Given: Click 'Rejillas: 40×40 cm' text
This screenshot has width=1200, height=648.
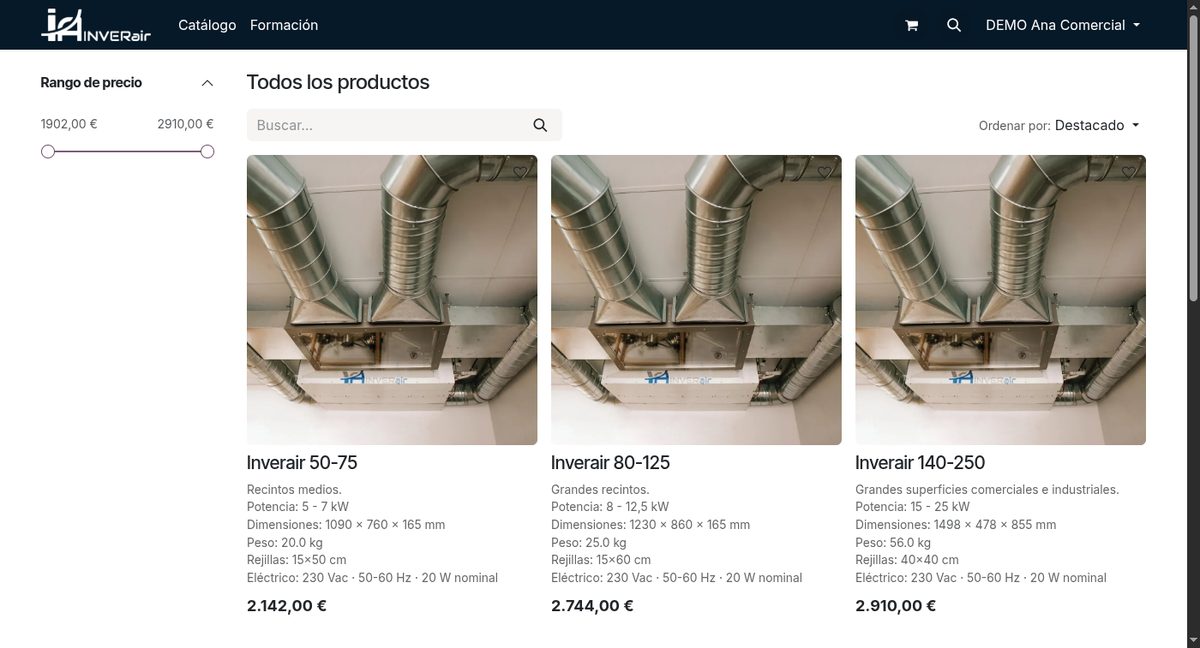Looking at the screenshot, I should (907, 560).
